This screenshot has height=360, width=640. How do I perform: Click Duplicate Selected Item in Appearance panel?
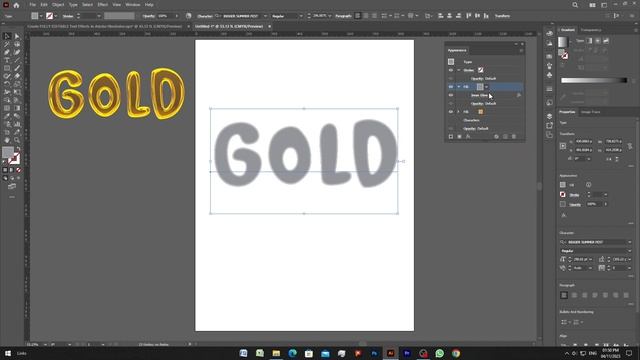(505, 137)
